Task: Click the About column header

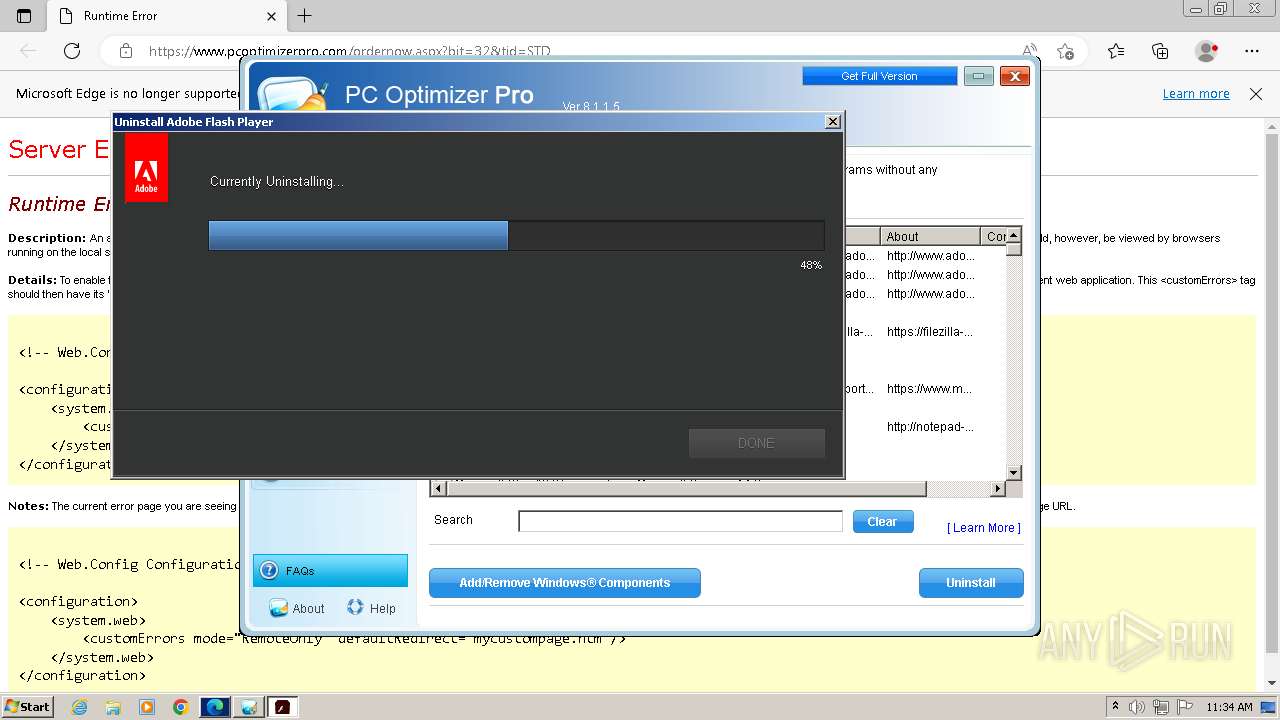Action: (931, 236)
